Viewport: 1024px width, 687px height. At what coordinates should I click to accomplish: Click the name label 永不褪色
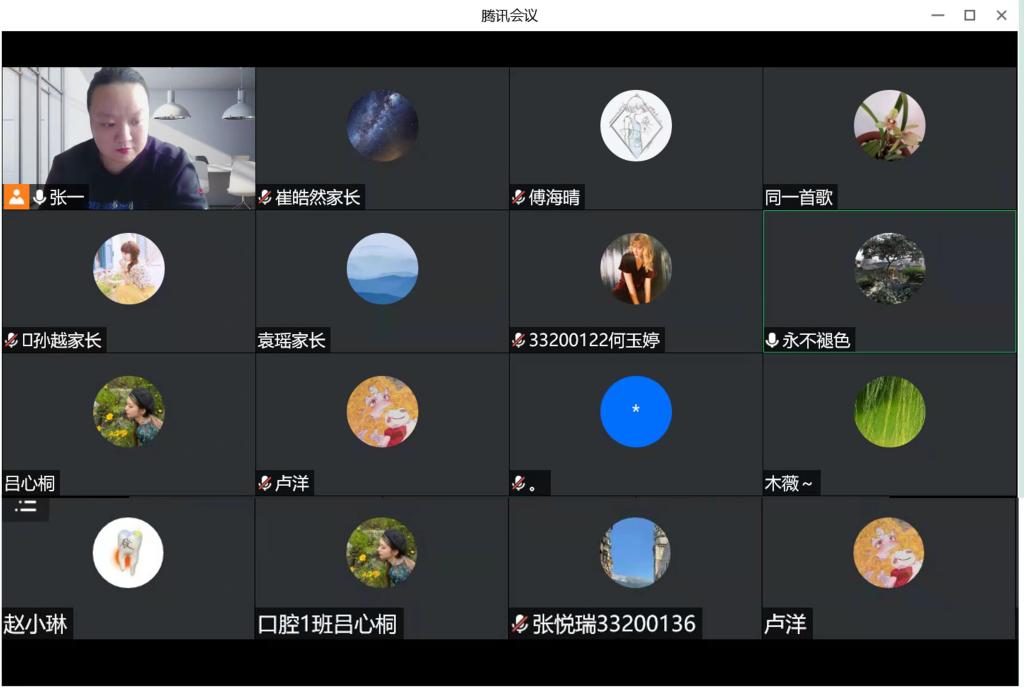click(x=816, y=340)
